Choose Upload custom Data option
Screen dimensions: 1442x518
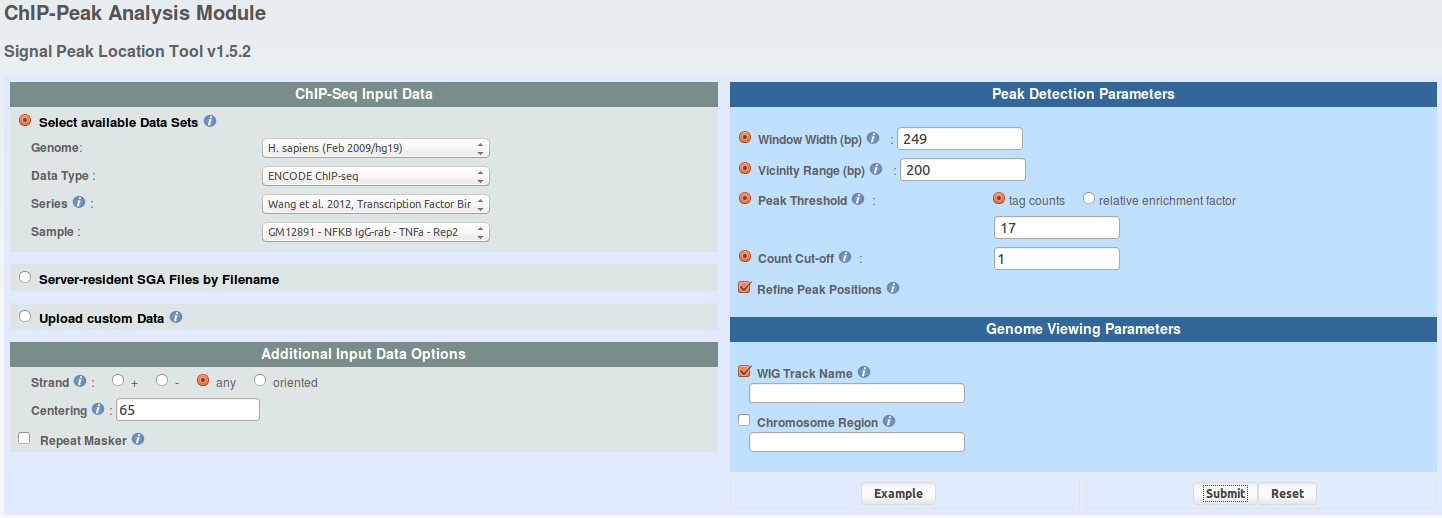pyautogui.click(x=25, y=317)
